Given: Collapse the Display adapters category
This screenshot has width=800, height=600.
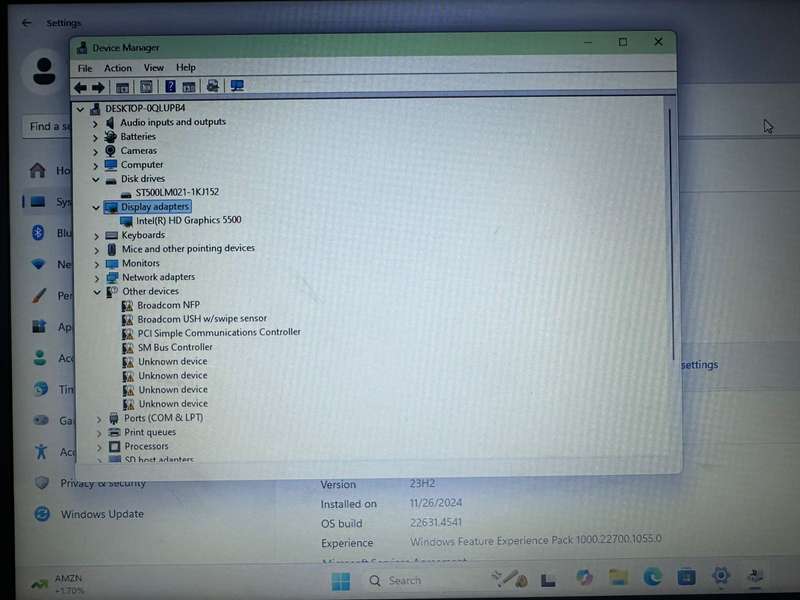Looking at the screenshot, I should point(96,208).
